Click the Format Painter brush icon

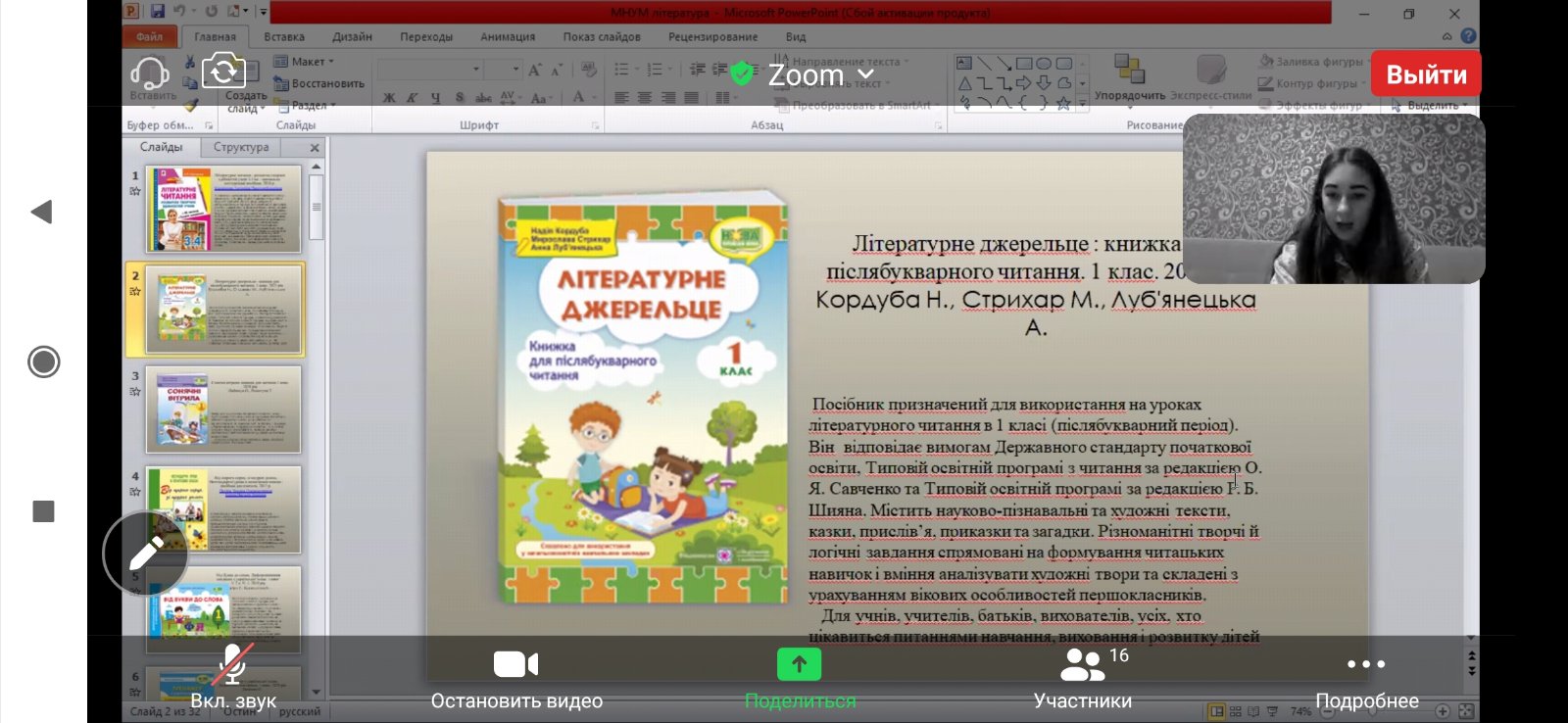[x=190, y=104]
